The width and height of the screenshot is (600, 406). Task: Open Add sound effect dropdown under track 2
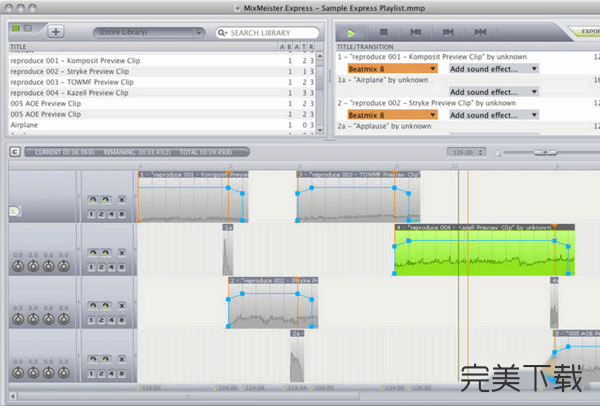coord(494,115)
